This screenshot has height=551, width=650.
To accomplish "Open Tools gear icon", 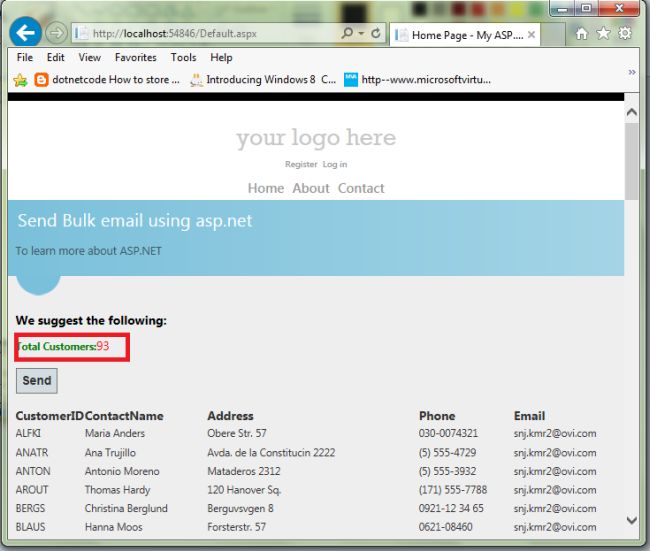I will (625, 33).
